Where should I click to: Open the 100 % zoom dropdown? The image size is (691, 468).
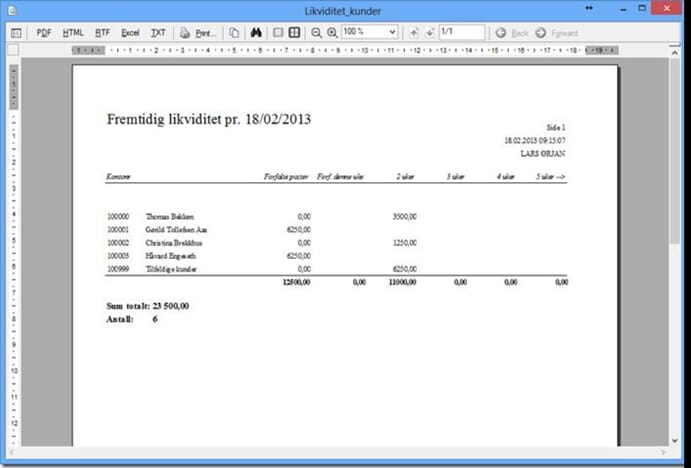tap(390, 32)
